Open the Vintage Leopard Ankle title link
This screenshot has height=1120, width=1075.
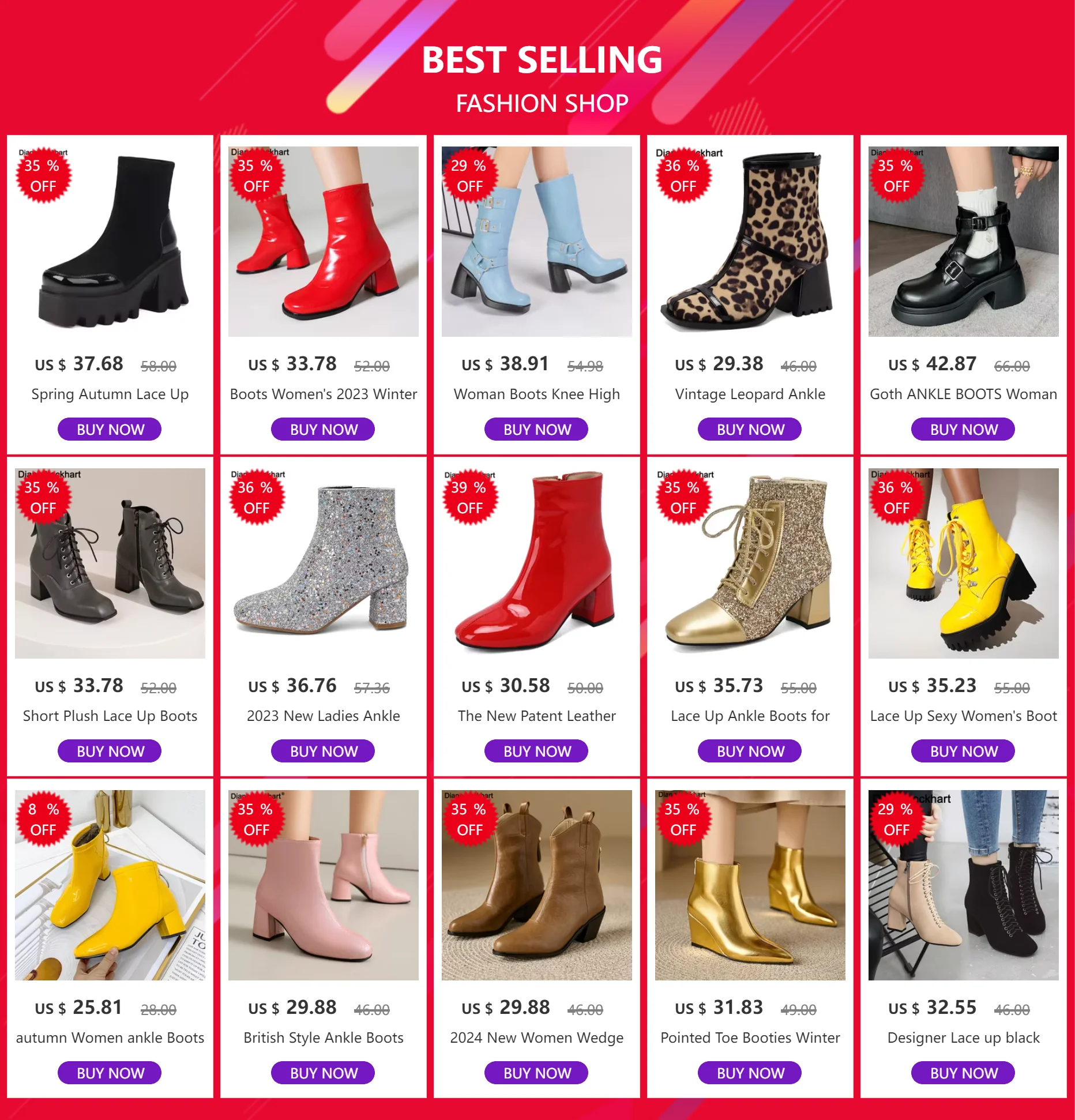point(750,394)
